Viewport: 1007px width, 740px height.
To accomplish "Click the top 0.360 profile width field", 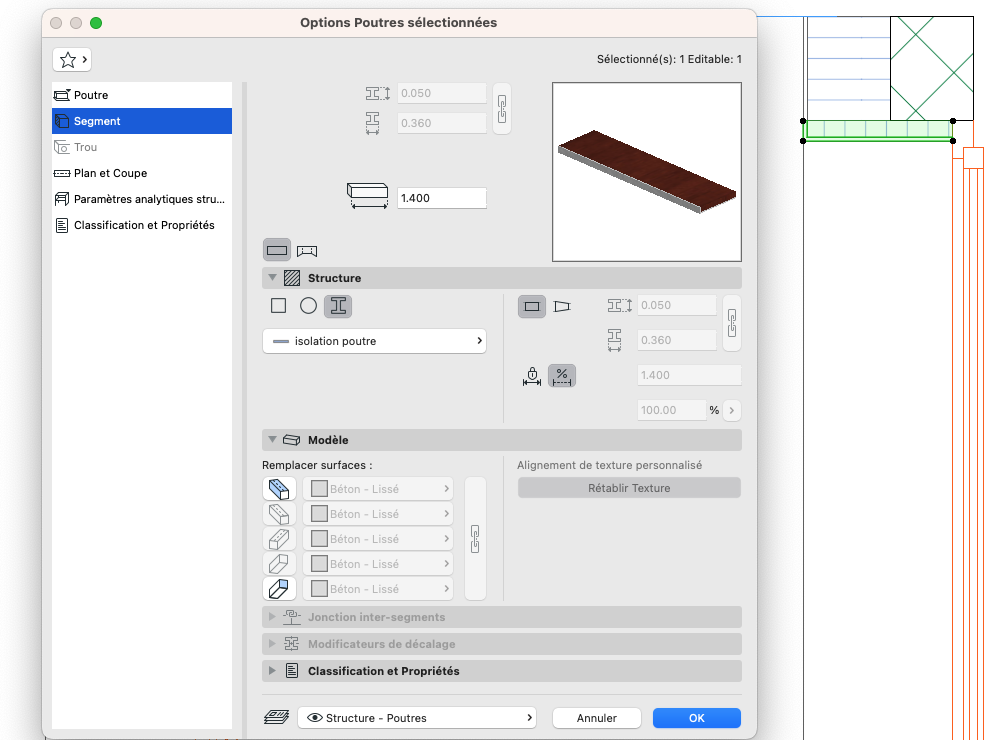I will point(441,123).
